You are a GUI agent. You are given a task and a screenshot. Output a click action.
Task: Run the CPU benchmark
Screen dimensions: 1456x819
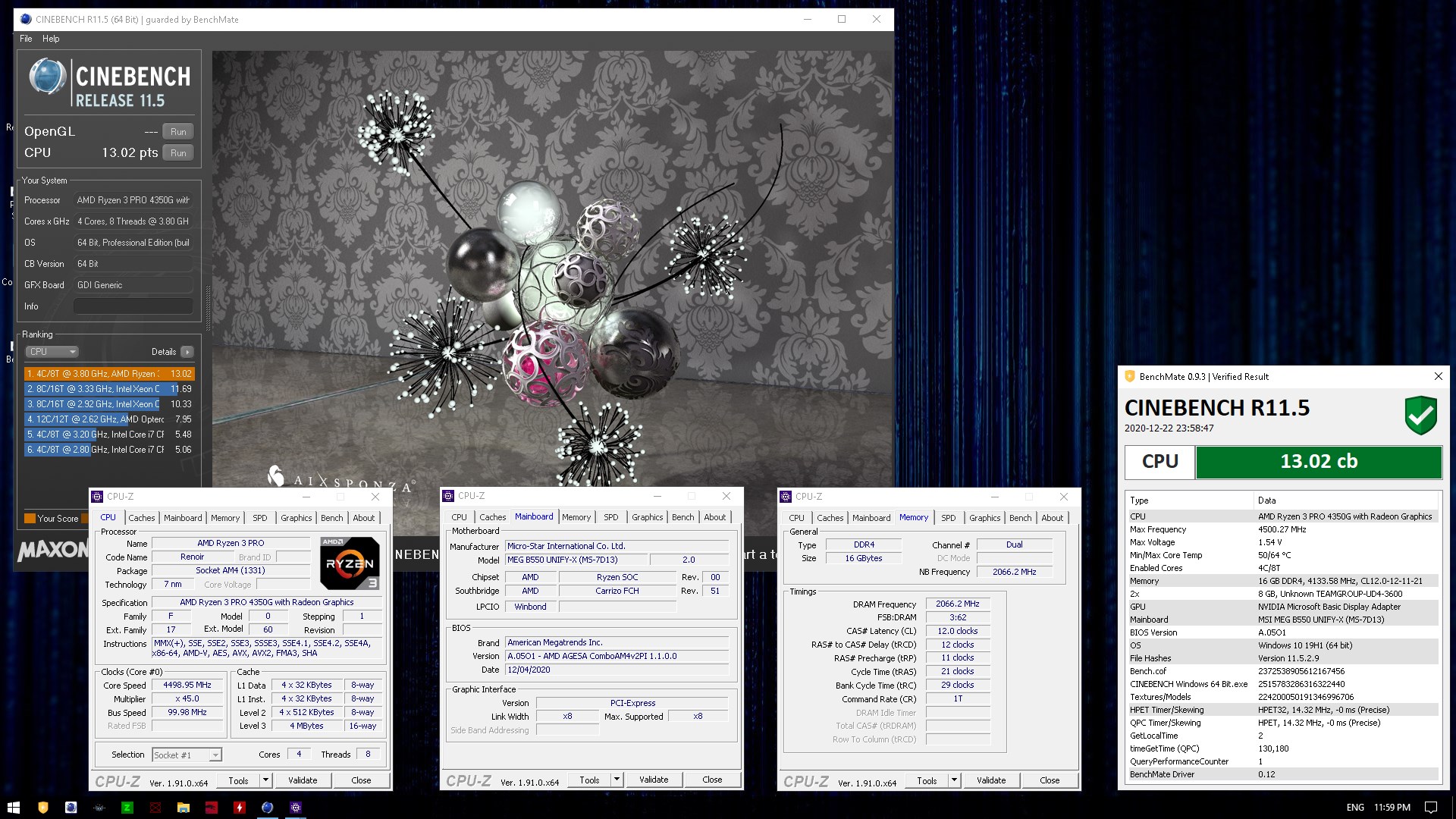(178, 152)
